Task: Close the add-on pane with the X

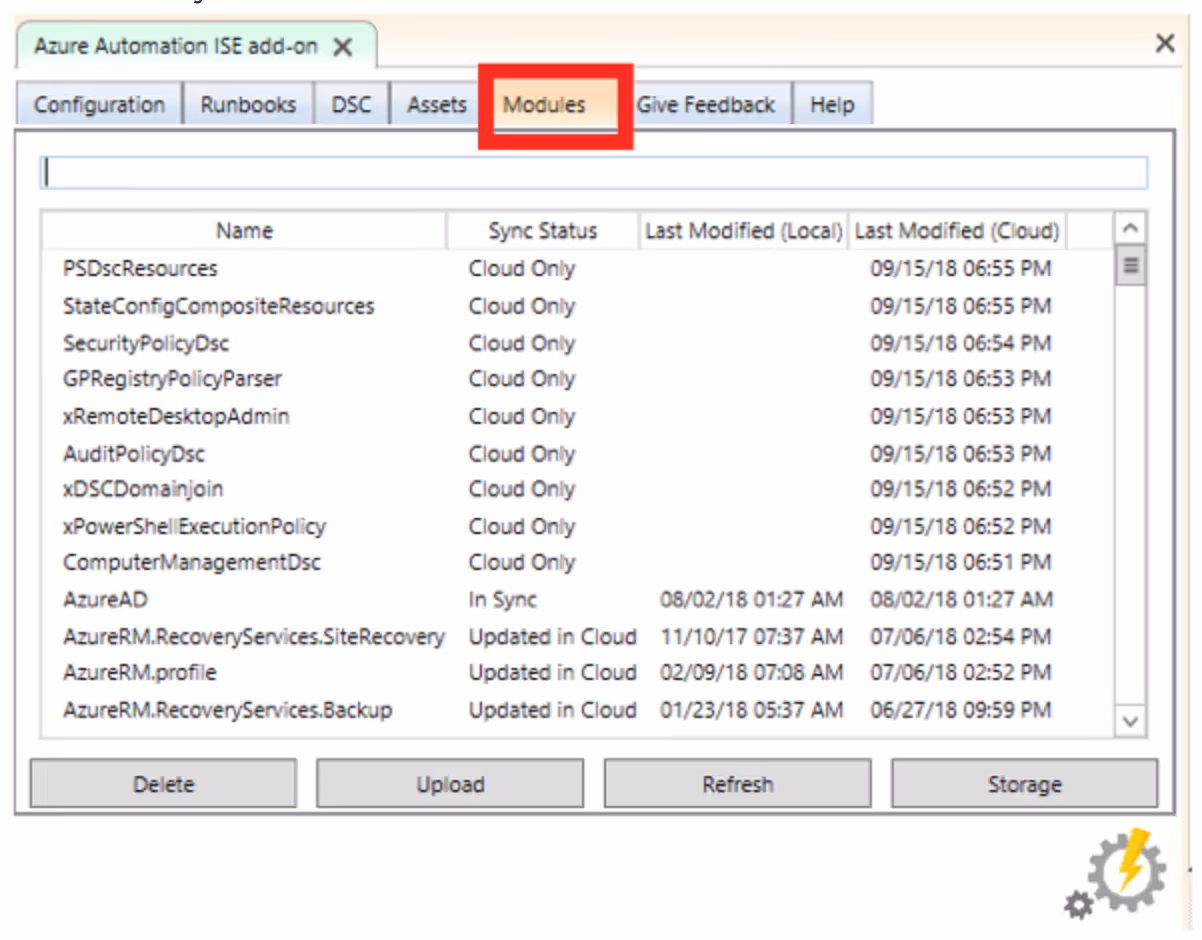Action: tap(1165, 43)
